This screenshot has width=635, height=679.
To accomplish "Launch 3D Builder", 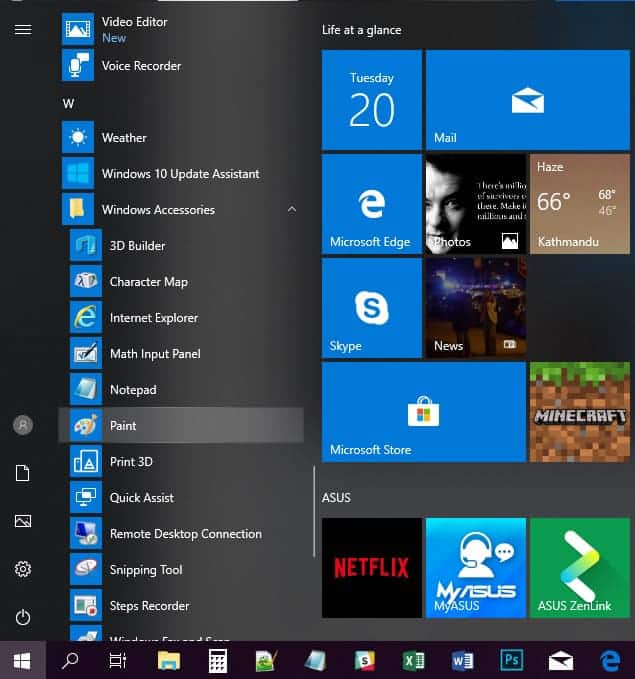I will 182,246.
